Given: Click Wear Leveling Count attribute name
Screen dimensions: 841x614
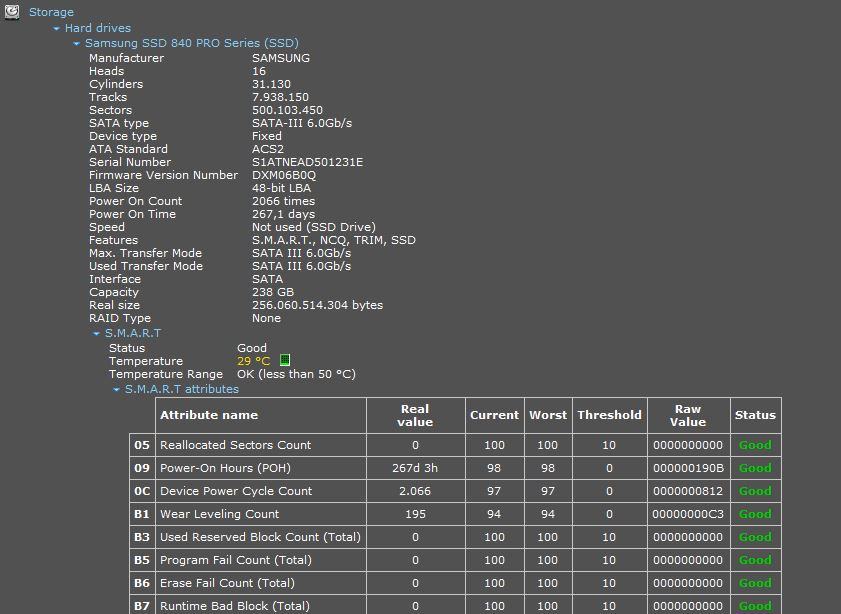Looking at the screenshot, I should pyautogui.click(x=219, y=514).
